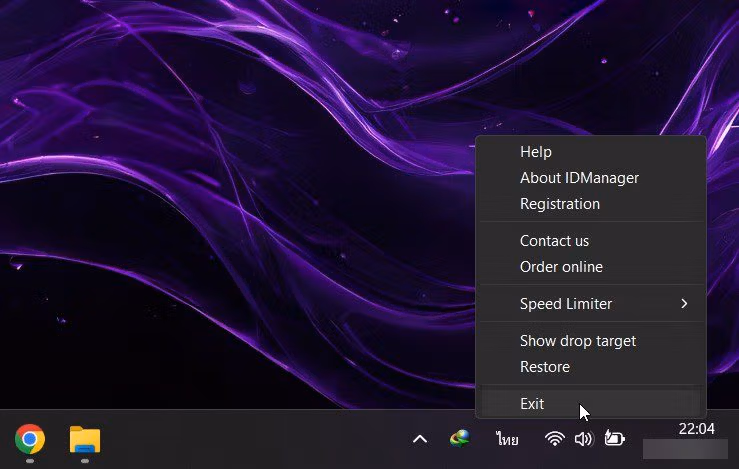Open File Explorer from the taskbar

pyautogui.click(x=85, y=439)
